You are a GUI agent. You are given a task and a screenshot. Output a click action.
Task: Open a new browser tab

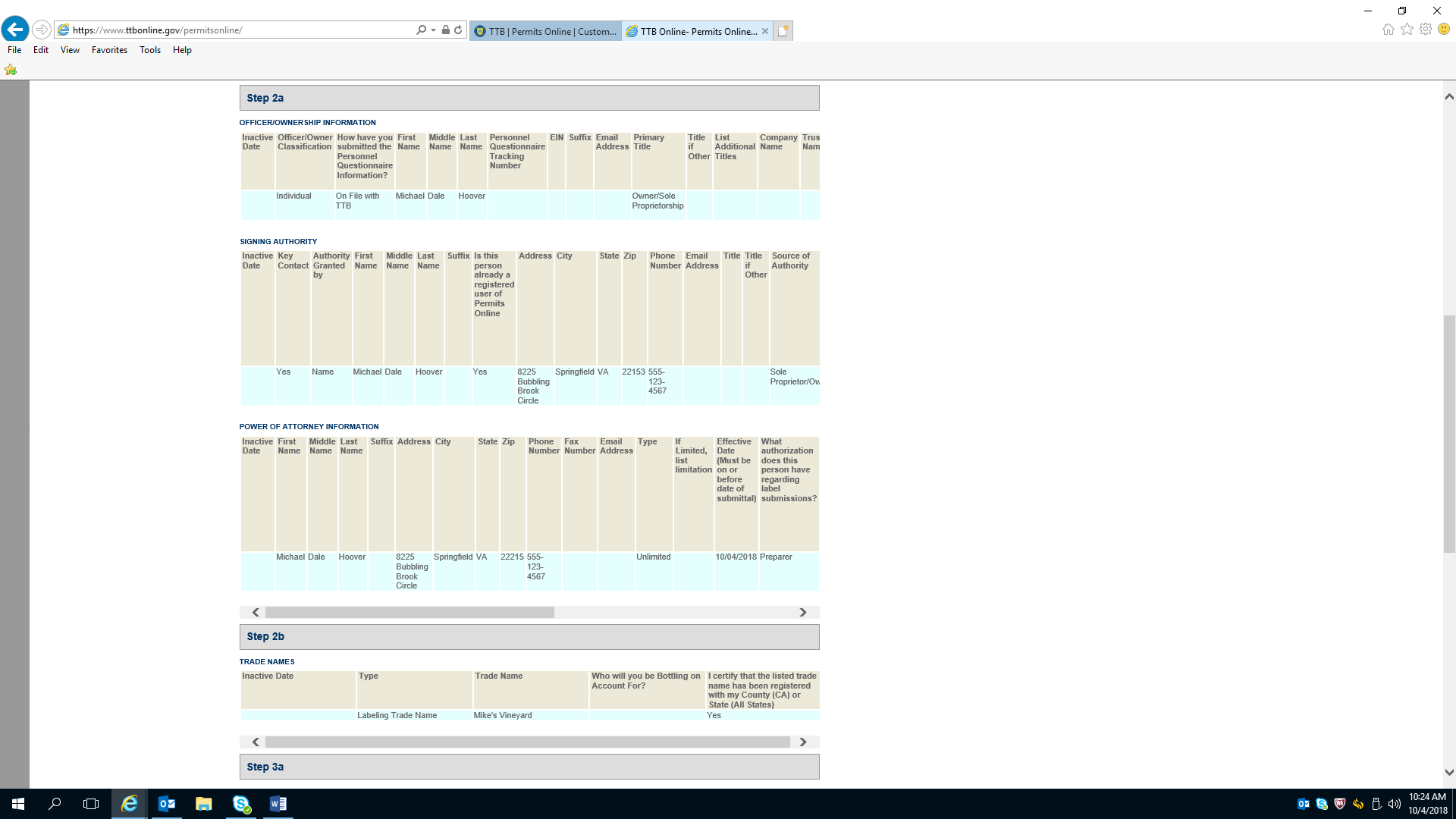(783, 31)
